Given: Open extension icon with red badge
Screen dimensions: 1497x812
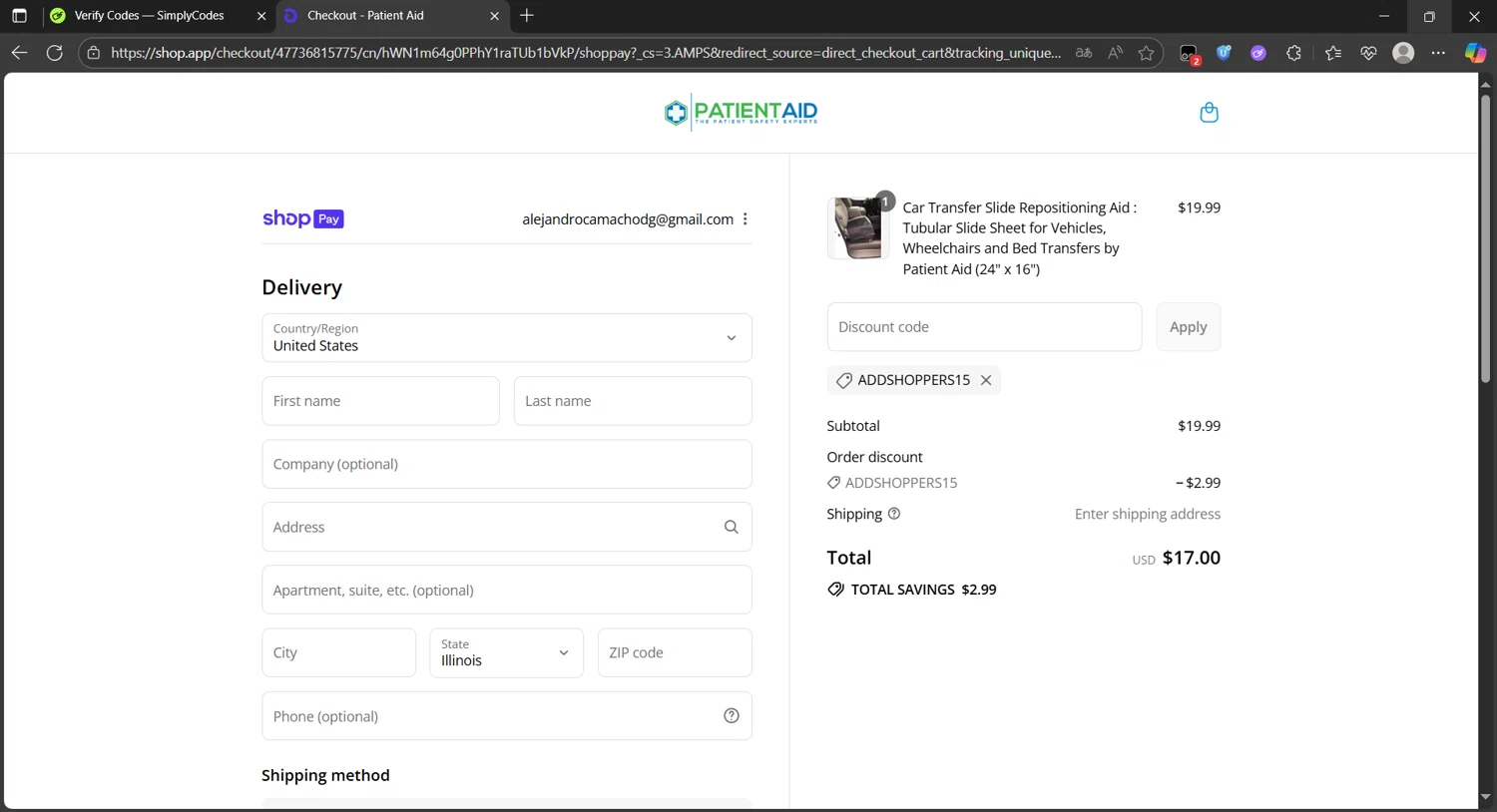Looking at the screenshot, I should 1189,54.
